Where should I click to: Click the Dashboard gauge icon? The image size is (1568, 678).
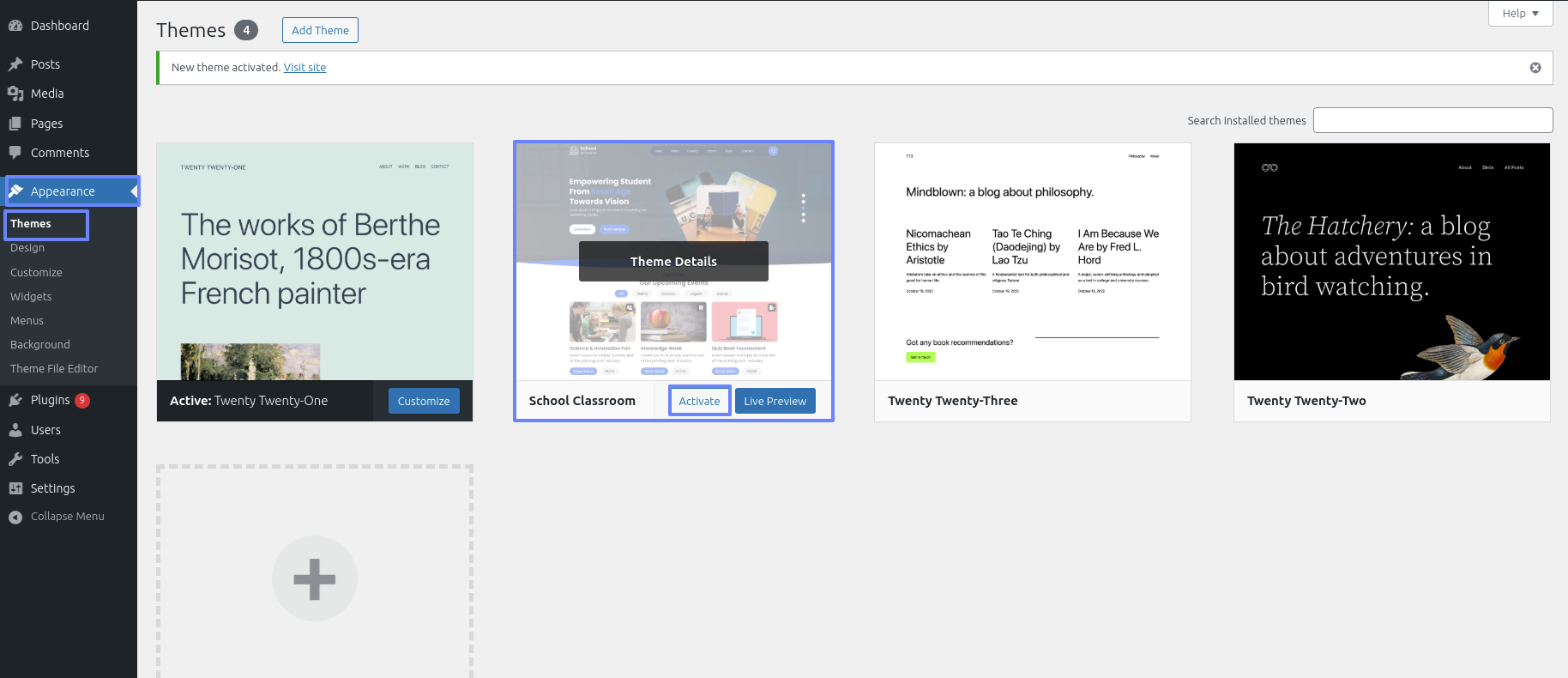[15, 26]
